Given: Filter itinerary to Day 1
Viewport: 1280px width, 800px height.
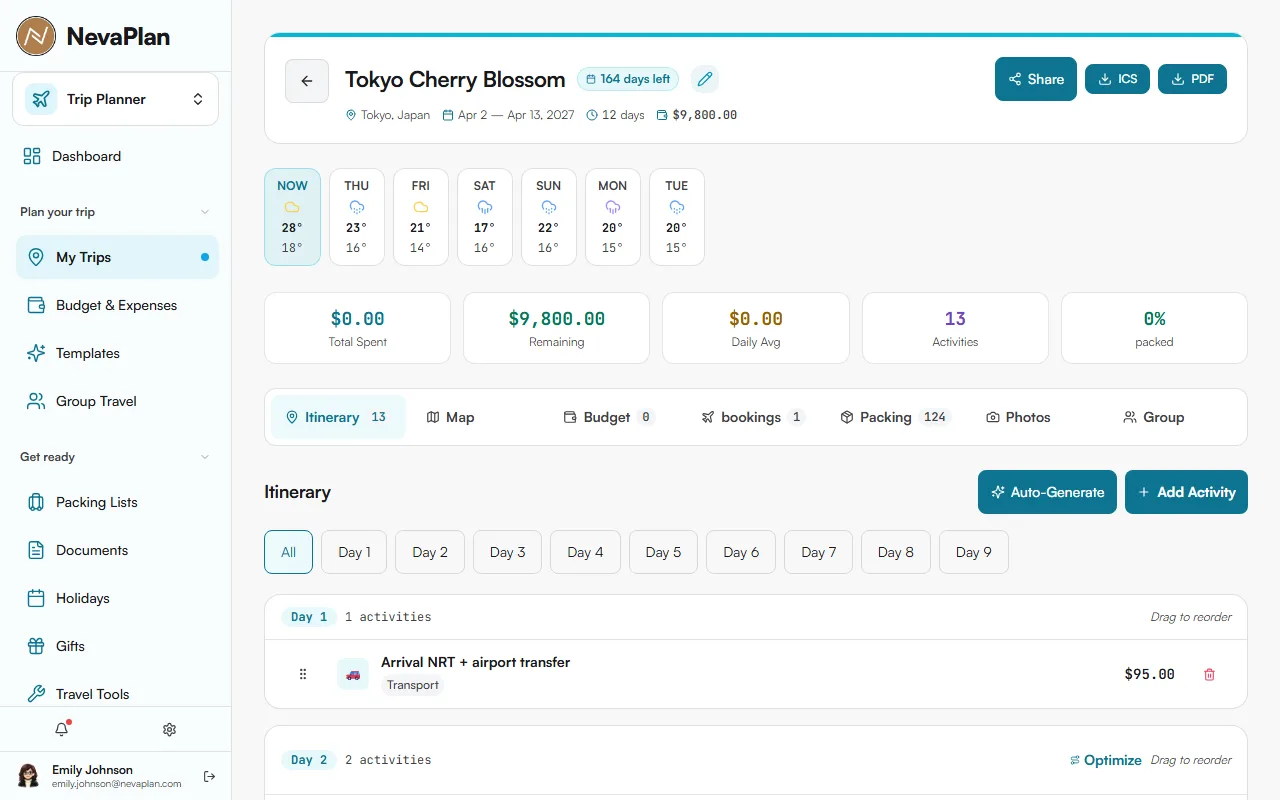Looking at the screenshot, I should [354, 552].
